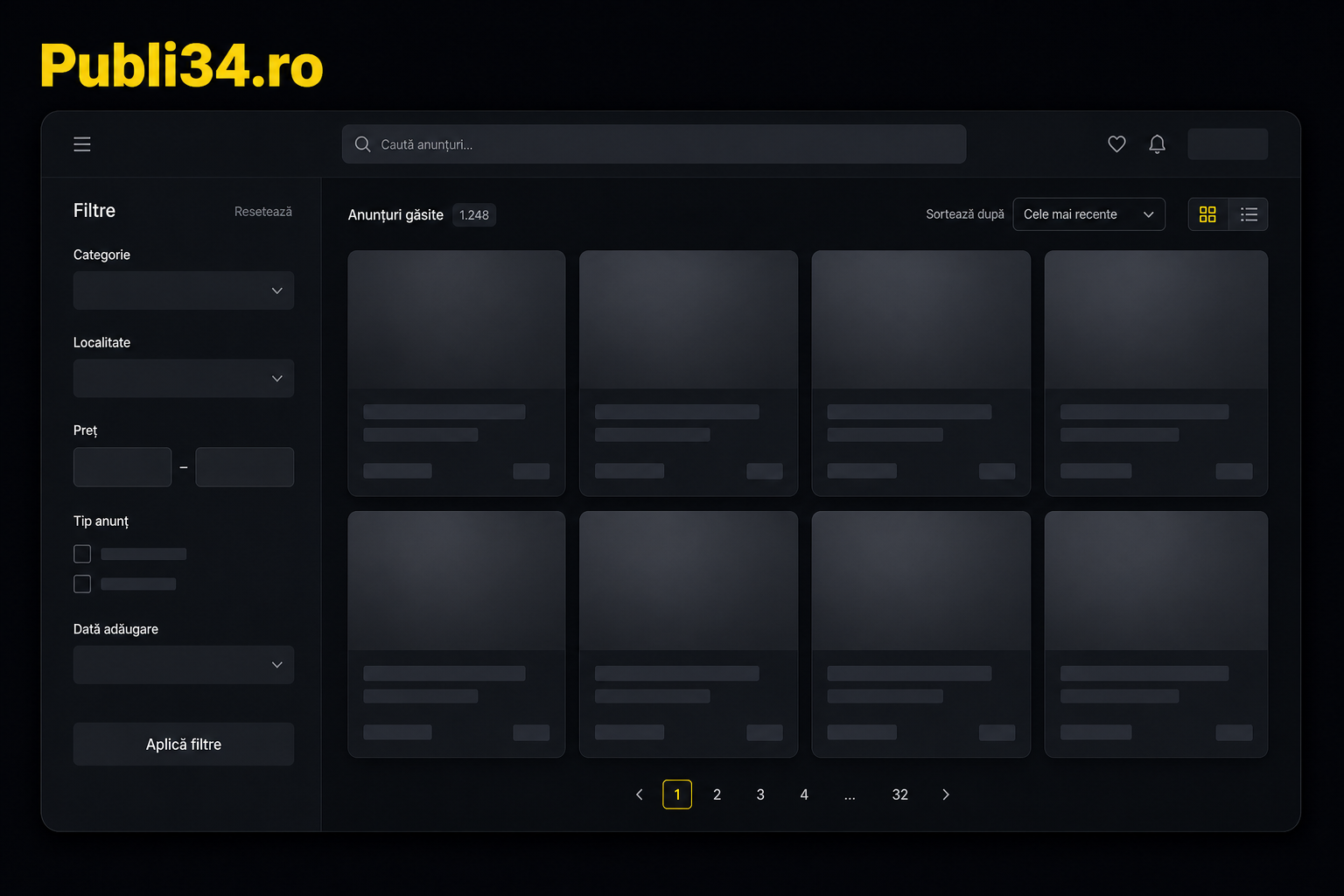Go to previous page arrow
Viewport: 1344px width, 896px height.
point(639,794)
